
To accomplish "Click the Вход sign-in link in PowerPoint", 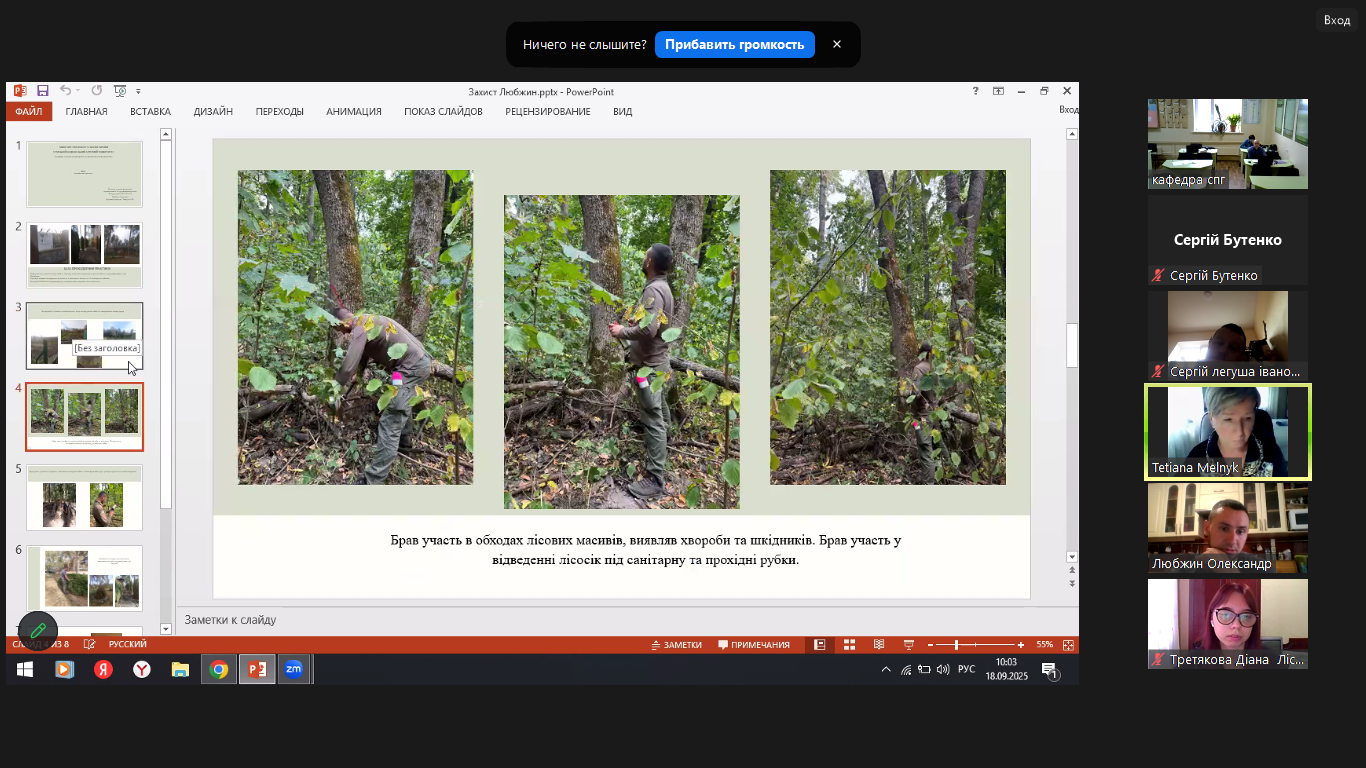I will click(1069, 110).
